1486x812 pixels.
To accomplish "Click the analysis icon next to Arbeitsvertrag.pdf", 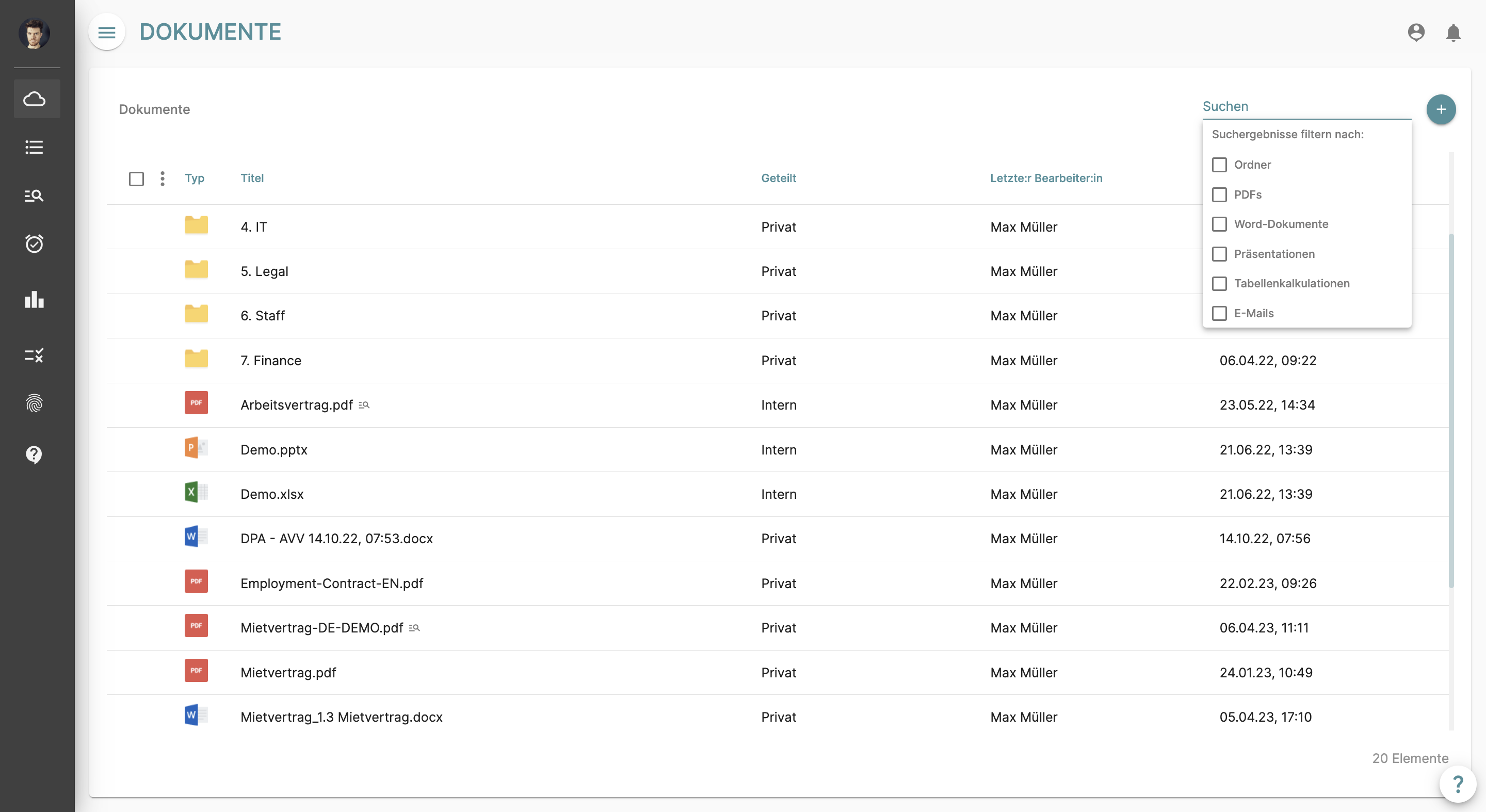I will pos(364,405).
